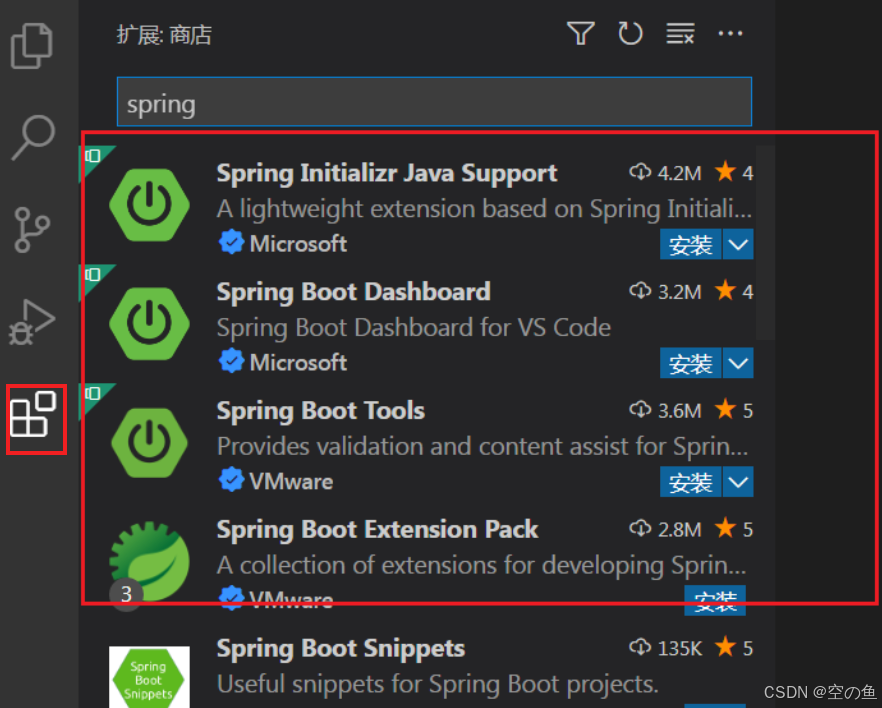Click the 'A collection of extensions' description
882x708 pixels.
click(482, 566)
